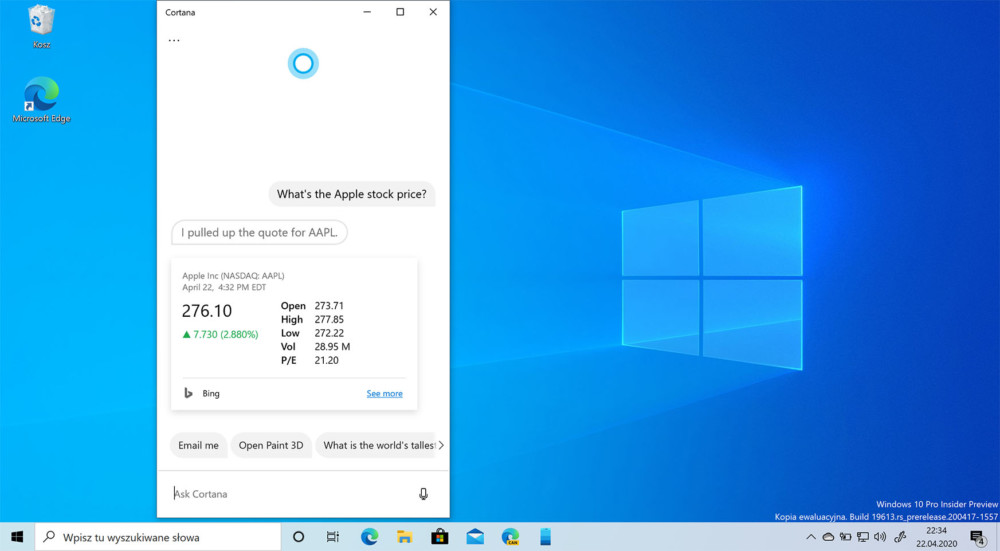Open the Mail app on the taskbar
Viewport: 1000px width, 551px height.
475,537
